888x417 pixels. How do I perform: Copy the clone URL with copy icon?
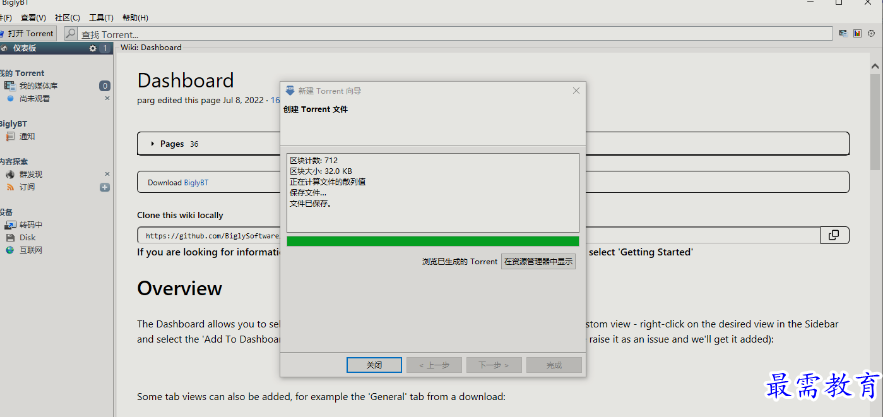coord(834,235)
